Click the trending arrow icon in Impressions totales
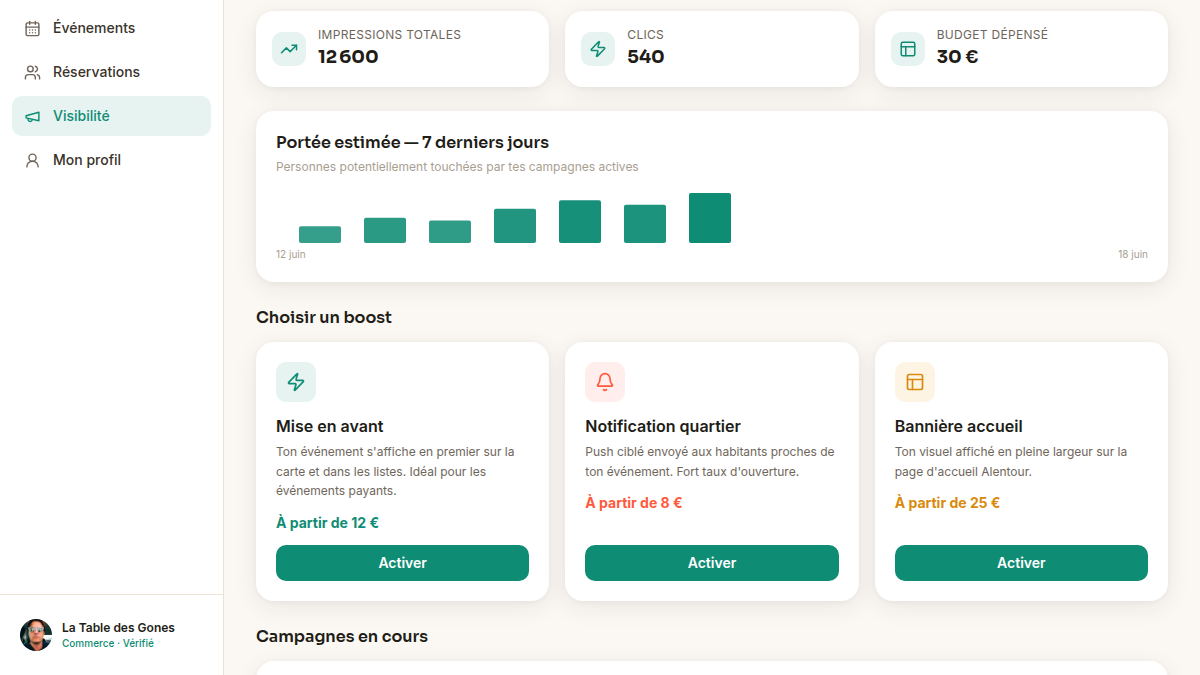Screen dimensions: 1200x675 [x=289, y=49]
